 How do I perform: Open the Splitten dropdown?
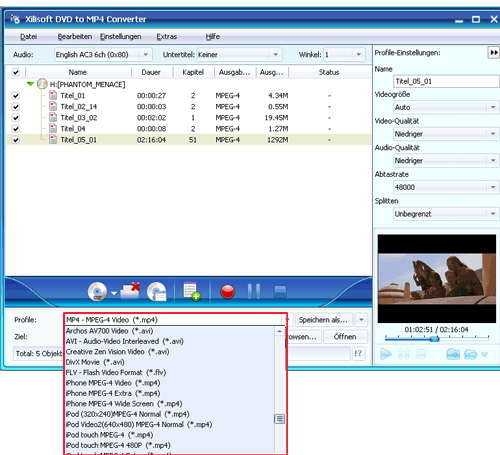click(493, 214)
